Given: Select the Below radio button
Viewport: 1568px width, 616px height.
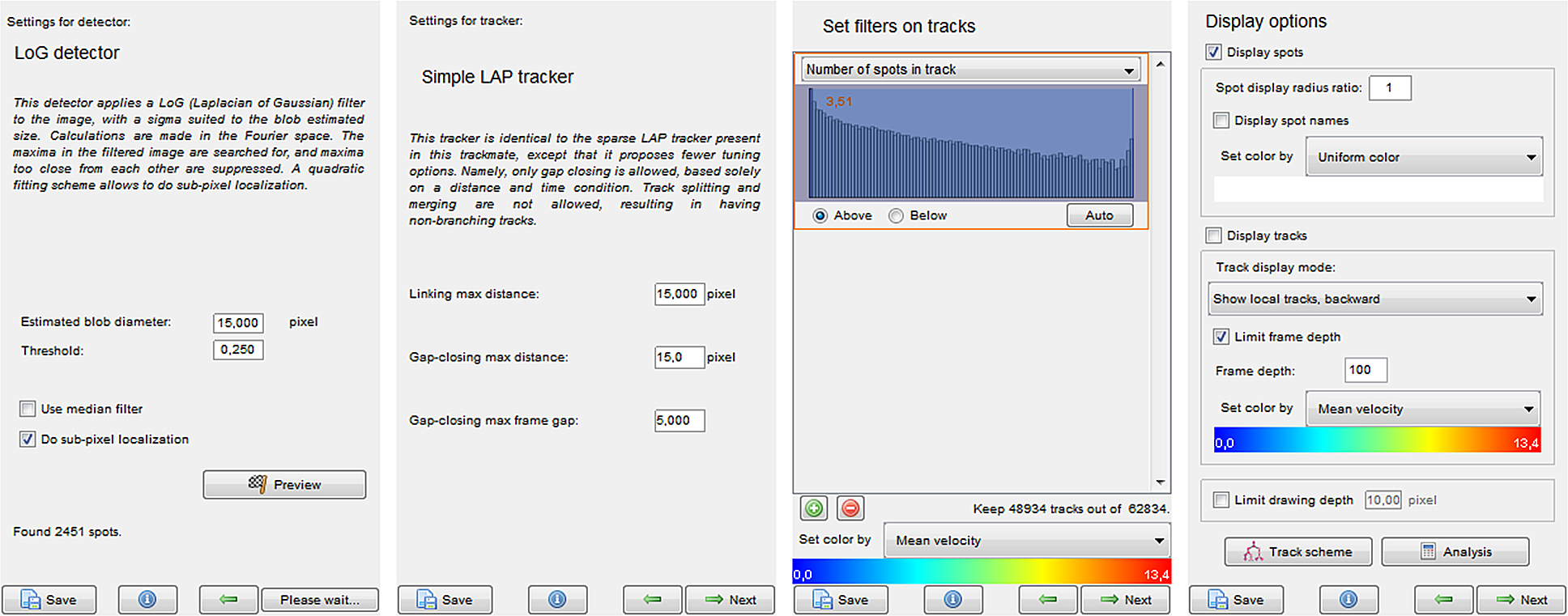Looking at the screenshot, I should point(896,216).
